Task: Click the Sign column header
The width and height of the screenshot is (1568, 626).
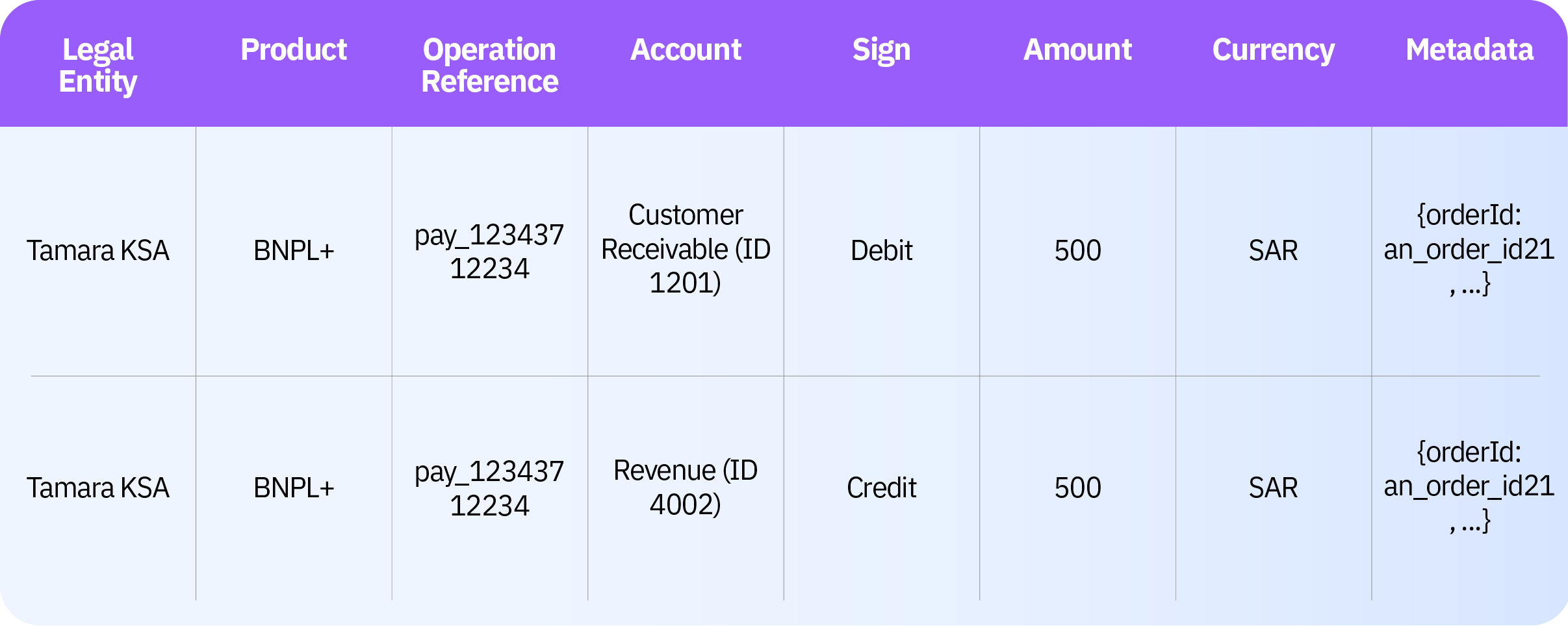Action: coord(882,51)
